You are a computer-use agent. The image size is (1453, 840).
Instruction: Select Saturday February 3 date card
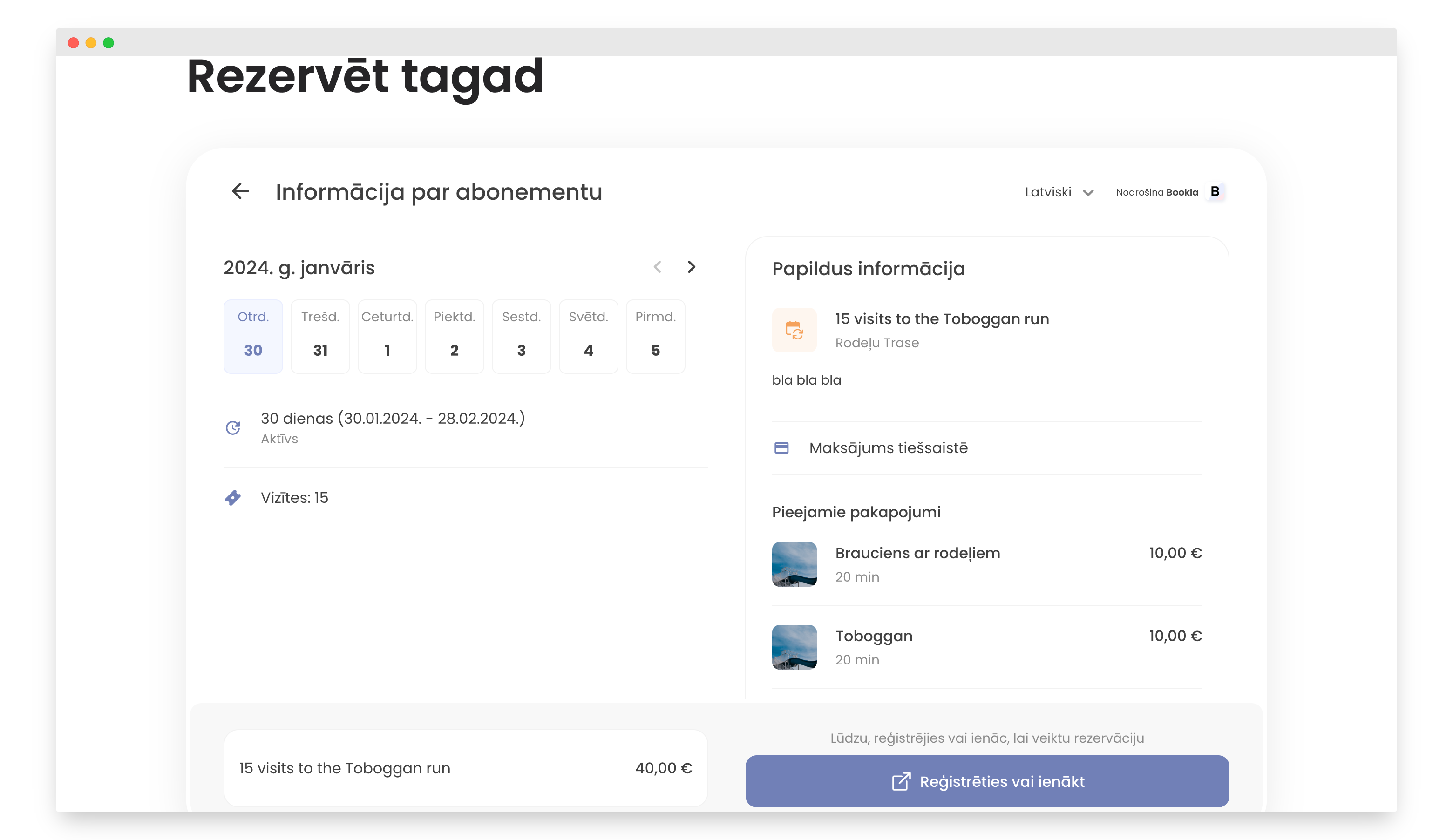(x=521, y=336)
